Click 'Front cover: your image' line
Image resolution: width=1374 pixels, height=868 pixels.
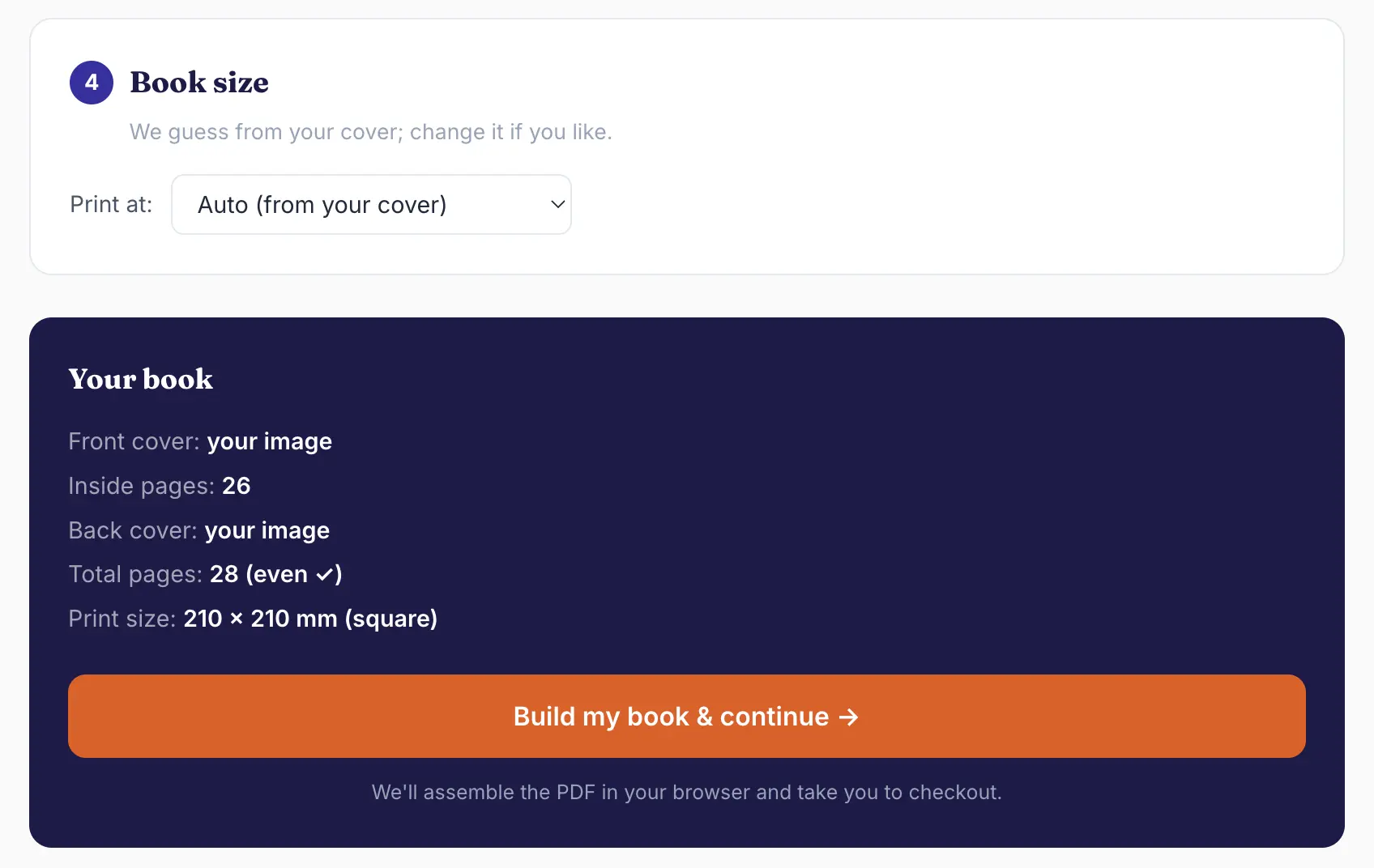[x=200, y=441]
